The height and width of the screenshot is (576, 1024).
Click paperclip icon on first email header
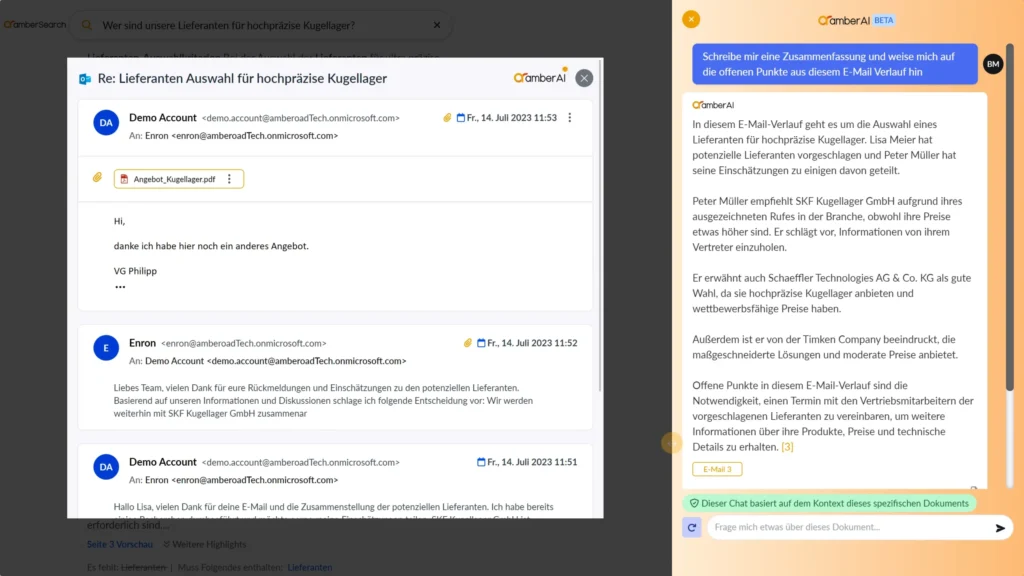coord(448,118)
